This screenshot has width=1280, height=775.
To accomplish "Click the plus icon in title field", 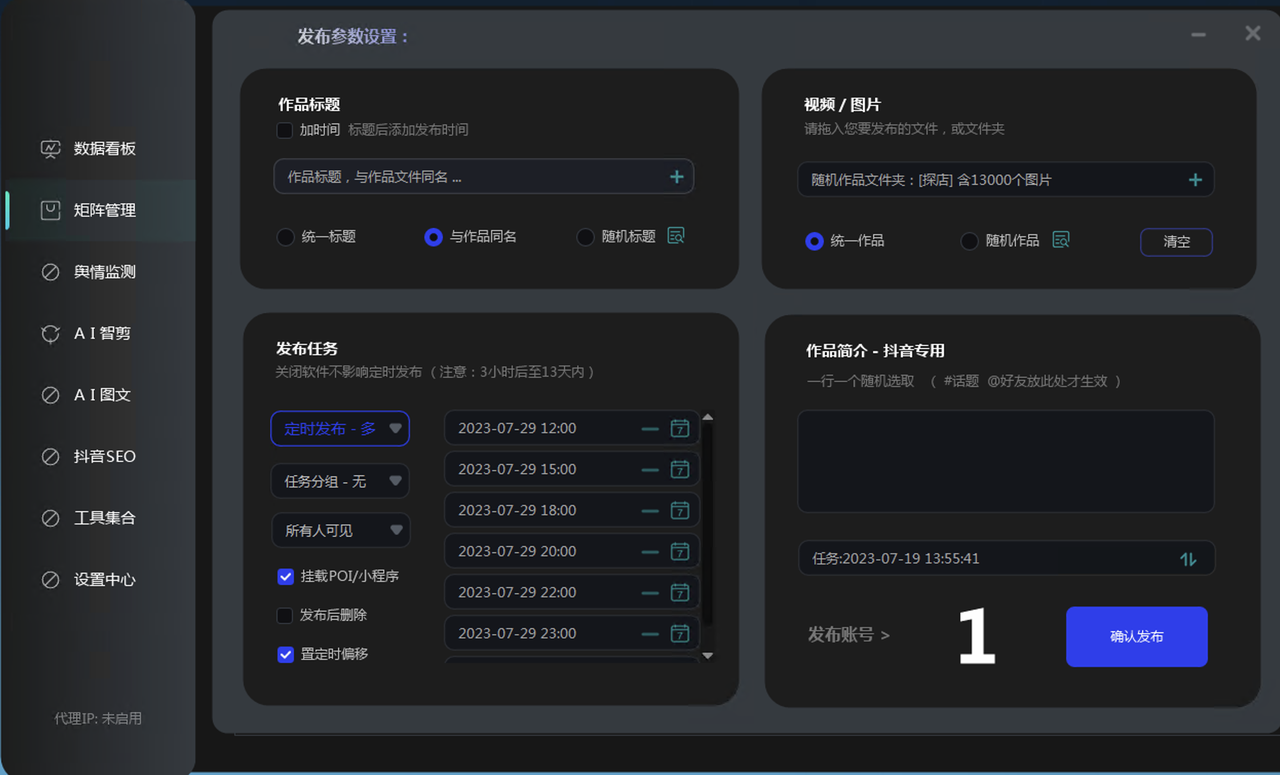I will click(x=677, y=177).
